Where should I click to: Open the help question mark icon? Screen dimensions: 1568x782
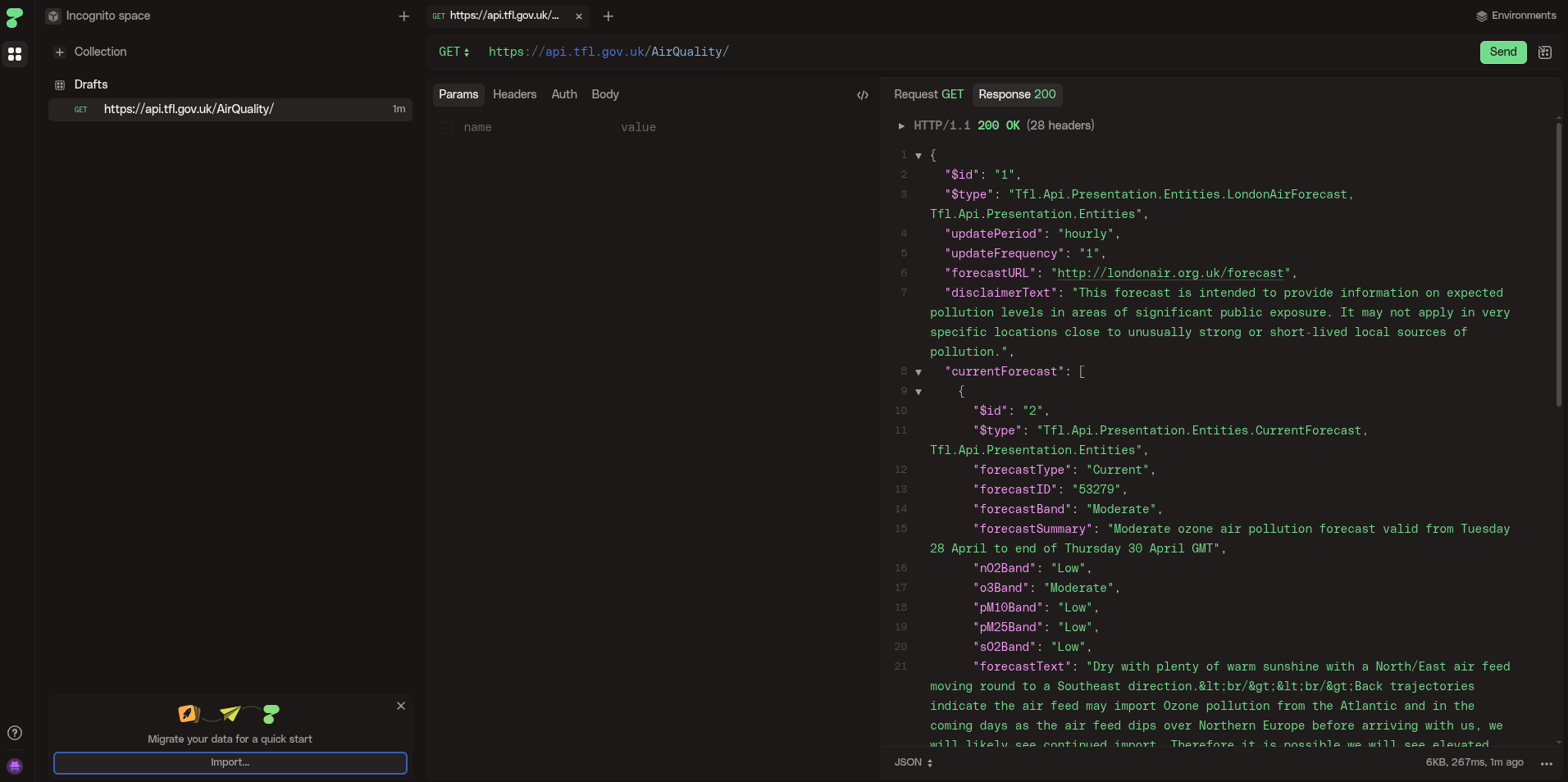[x=15, y=733]
